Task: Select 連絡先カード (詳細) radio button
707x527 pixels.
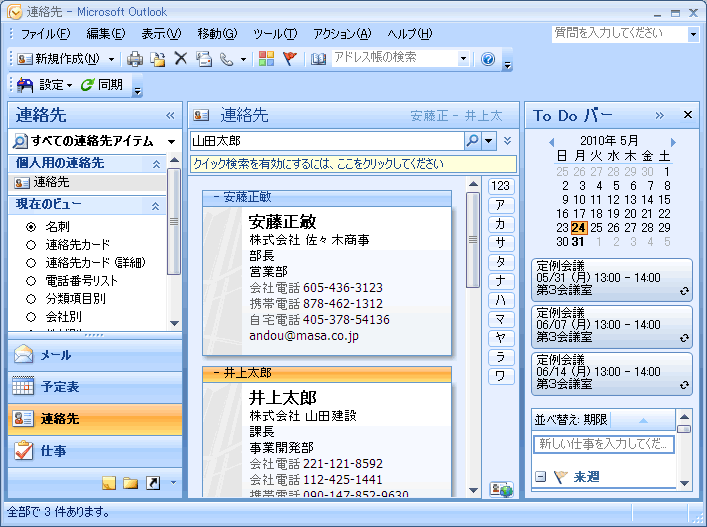Action: pyautogui.click(x=31, y=263)
